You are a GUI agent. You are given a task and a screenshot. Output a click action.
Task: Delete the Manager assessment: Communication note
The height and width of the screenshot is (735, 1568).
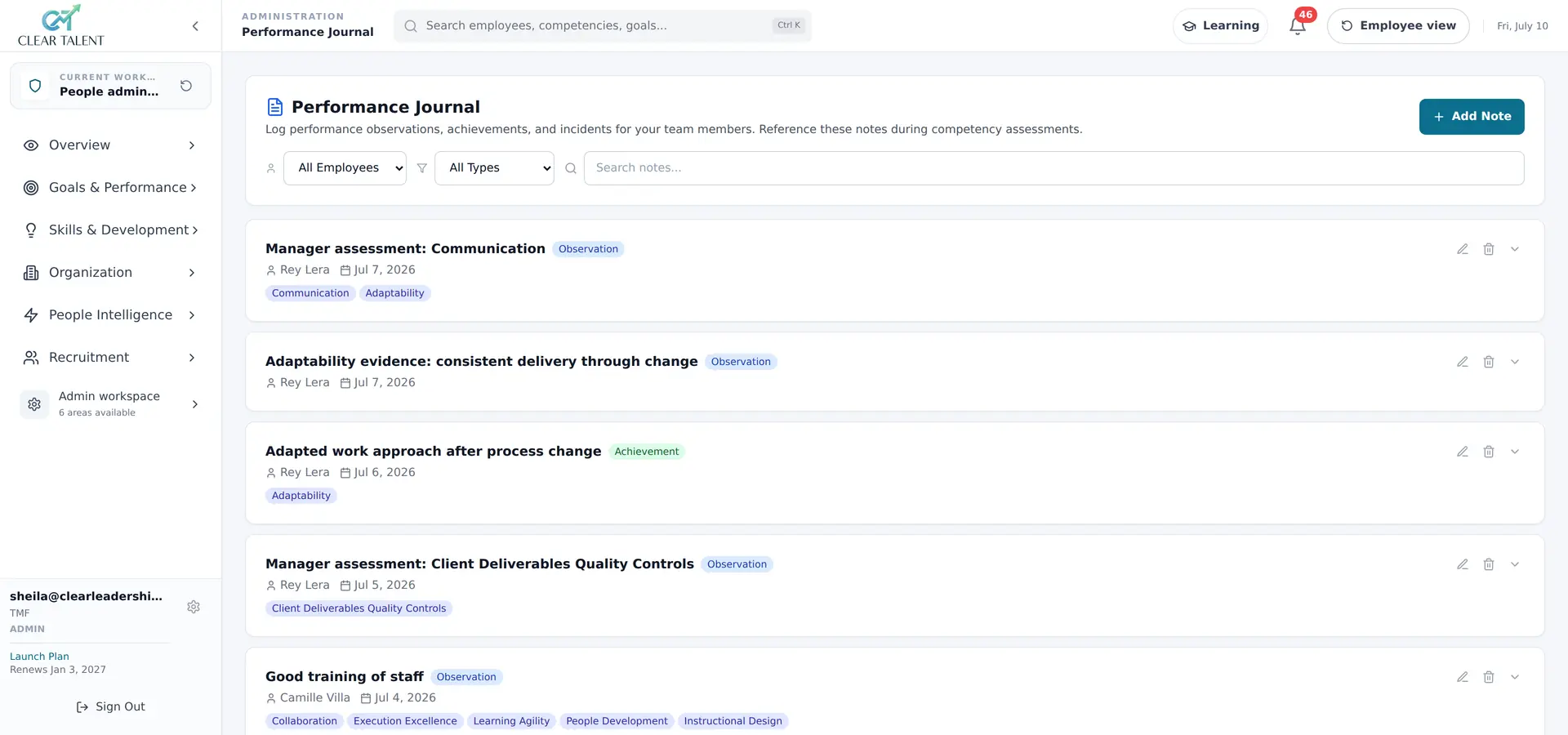[x=1489, y=249]
